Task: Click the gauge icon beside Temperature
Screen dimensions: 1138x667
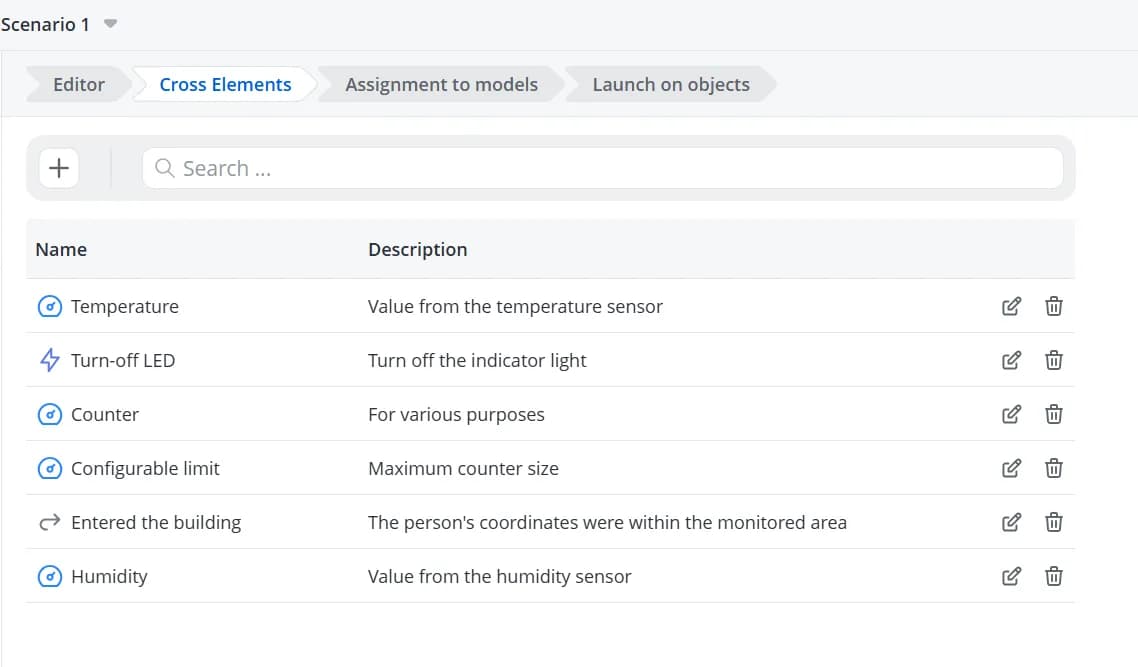Action: [x=49, y=306]
